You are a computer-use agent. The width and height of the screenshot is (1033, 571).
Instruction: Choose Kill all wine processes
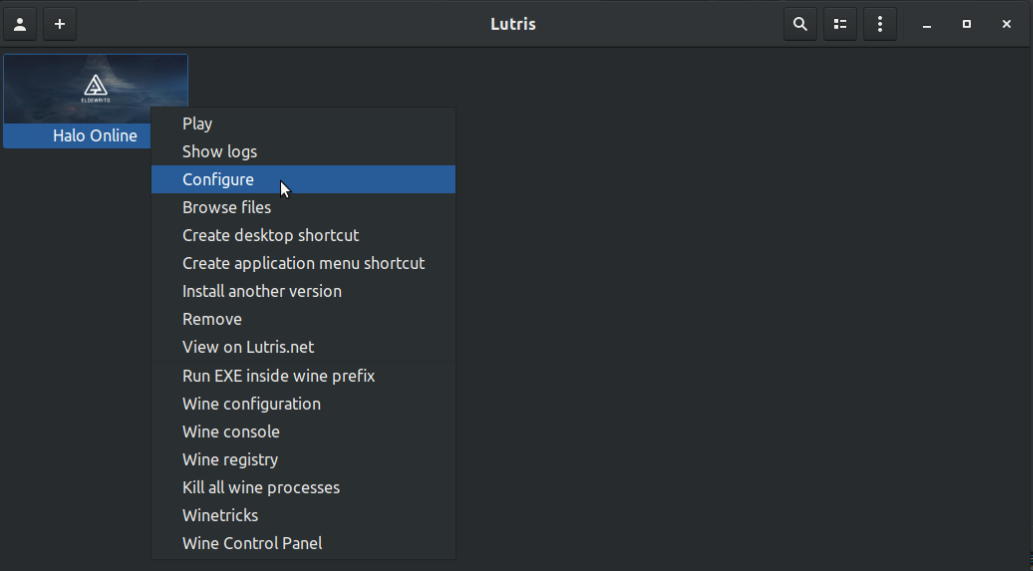click(x=303, y=487)
